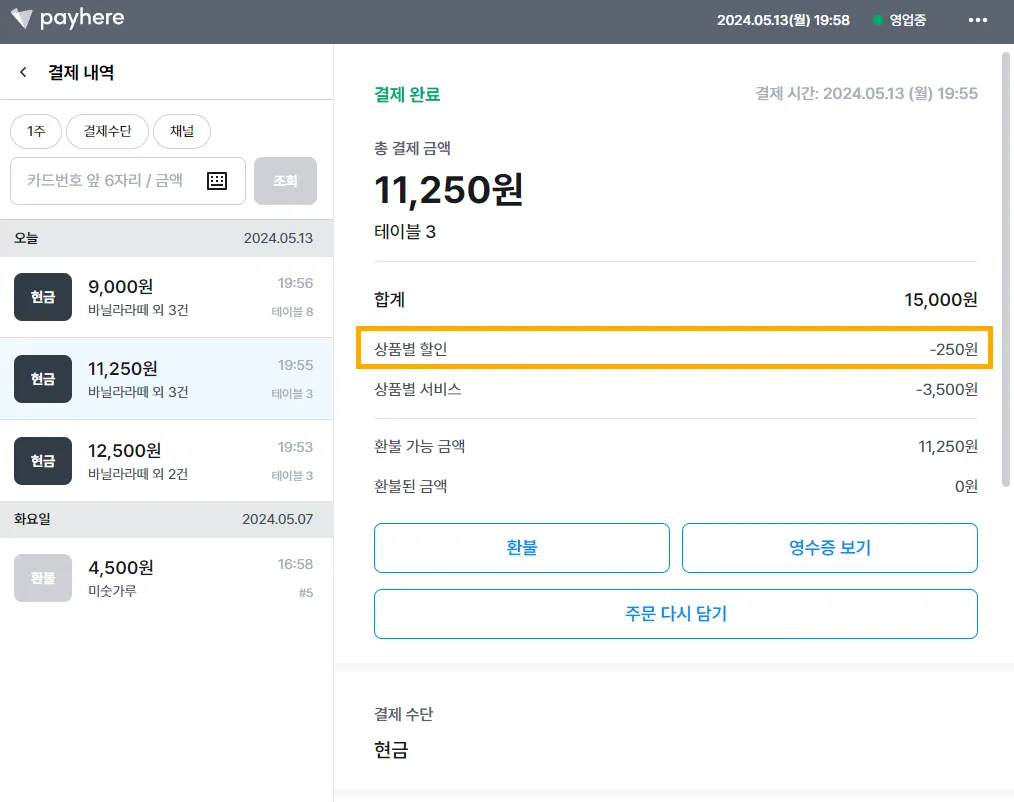This screenshot has height=802, width=1014.
Task: Go back using the left arrow
Action: (x=24, y=73)
